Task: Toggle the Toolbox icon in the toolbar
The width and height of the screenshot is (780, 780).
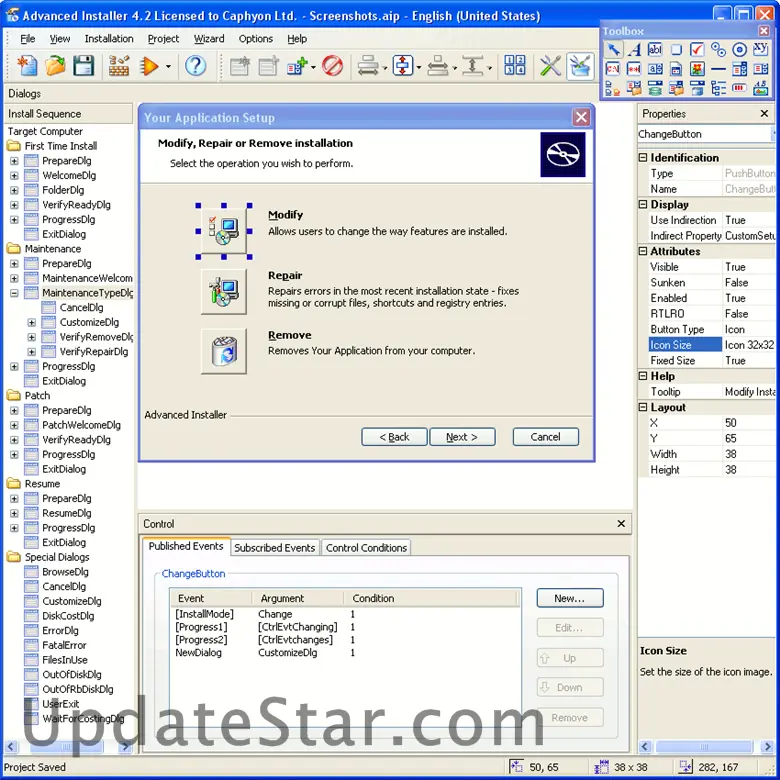Action: (x=580, y=66)
